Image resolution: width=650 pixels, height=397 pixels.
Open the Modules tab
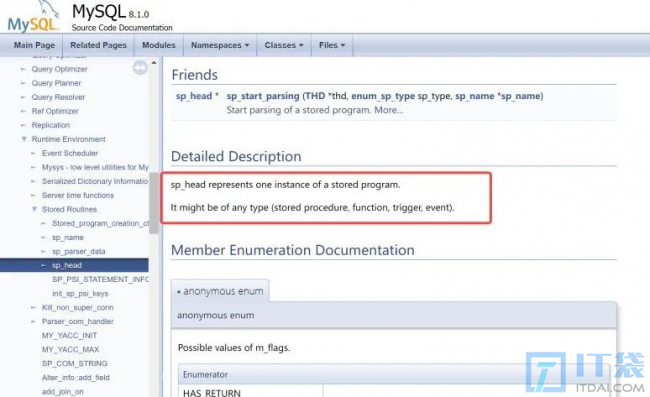click(x=159, y=45)
